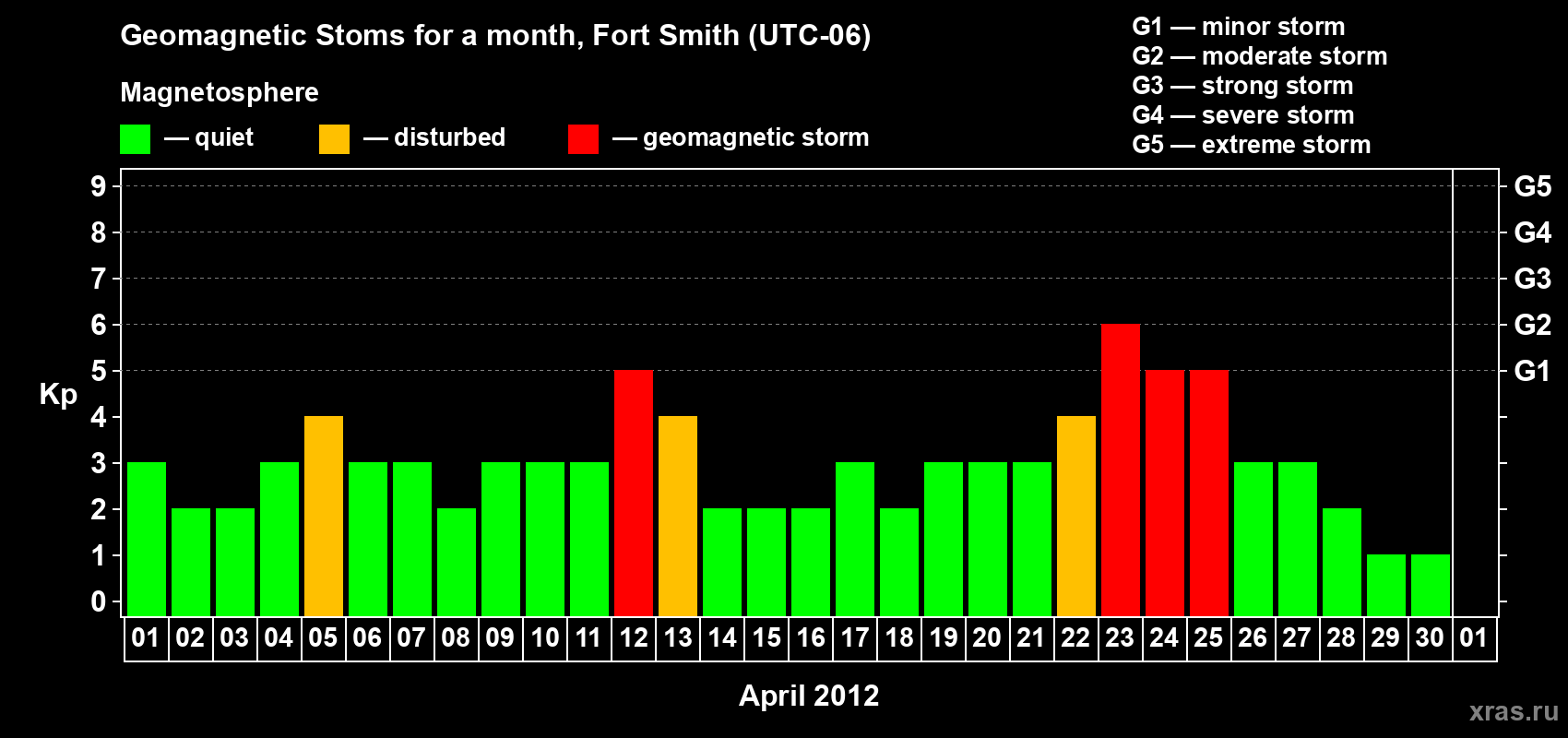Select the red bar for April 12
Image resolution: width=1568 pixels, height=738 pixels.
[634, 493]
